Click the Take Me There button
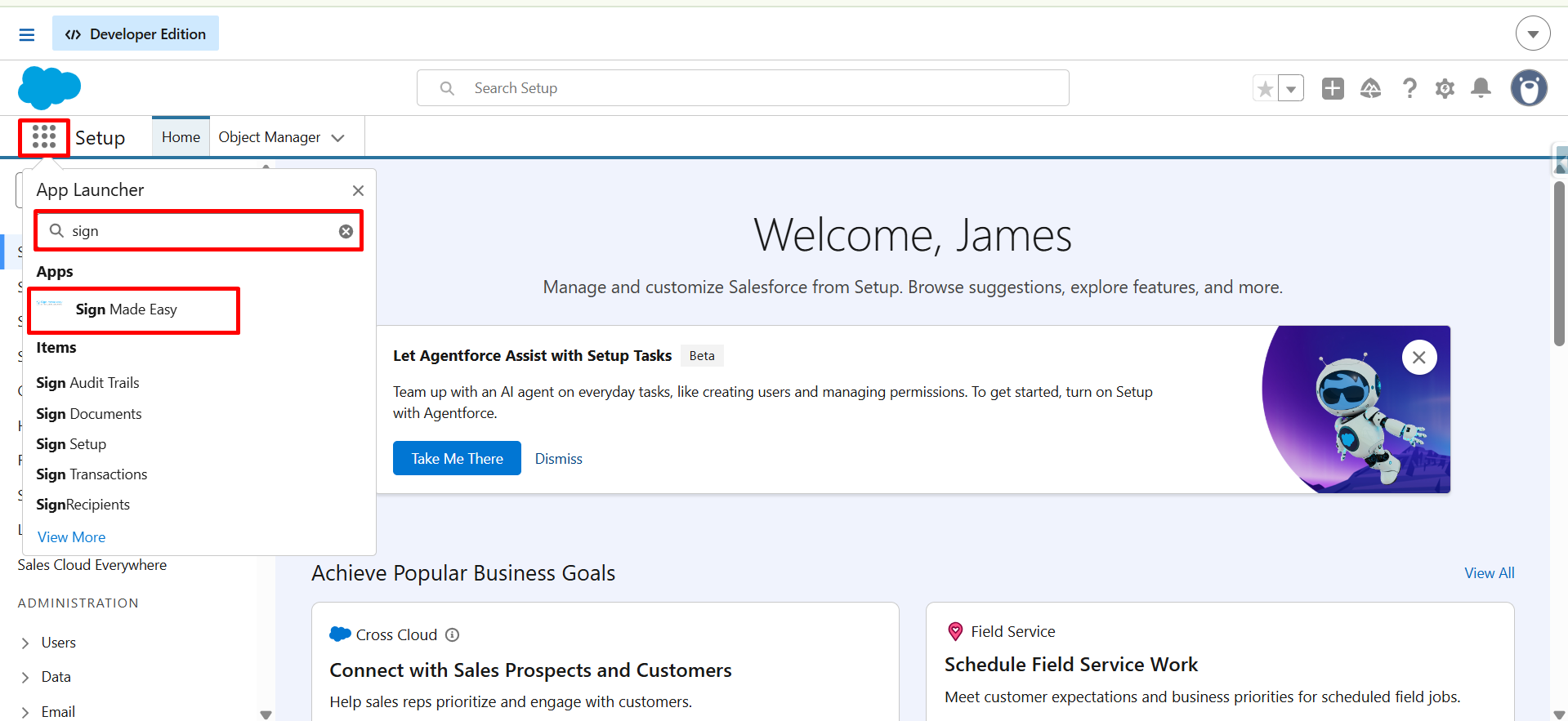The height and width of the screenshot is (721, 1568). point(457,458)
